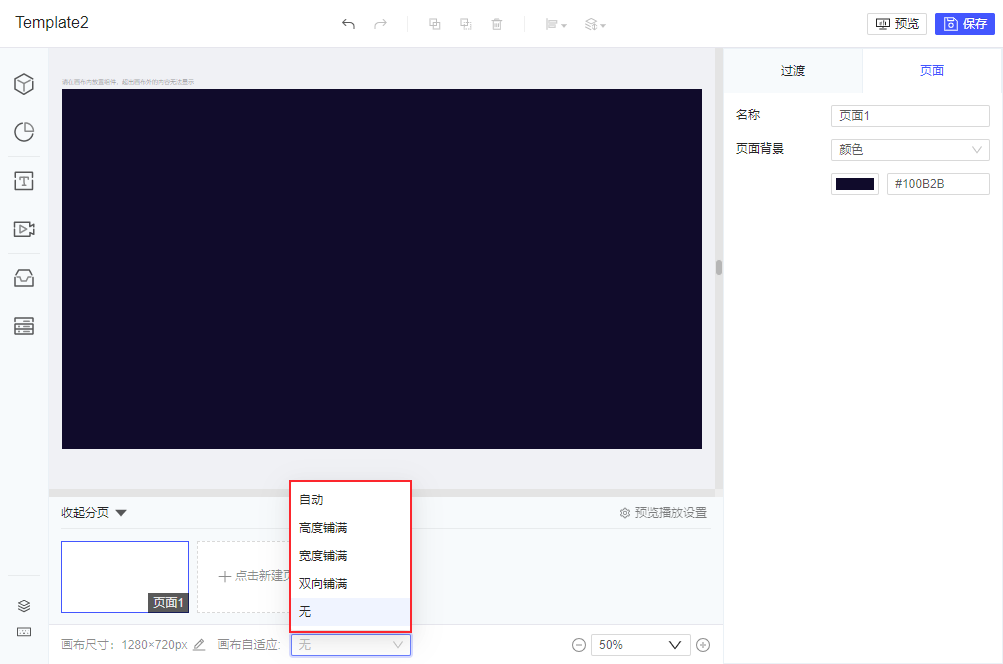Switch to the 页面 tab
The height and width of the screenshot is (664, 1003).
click(x=931, y=70)
